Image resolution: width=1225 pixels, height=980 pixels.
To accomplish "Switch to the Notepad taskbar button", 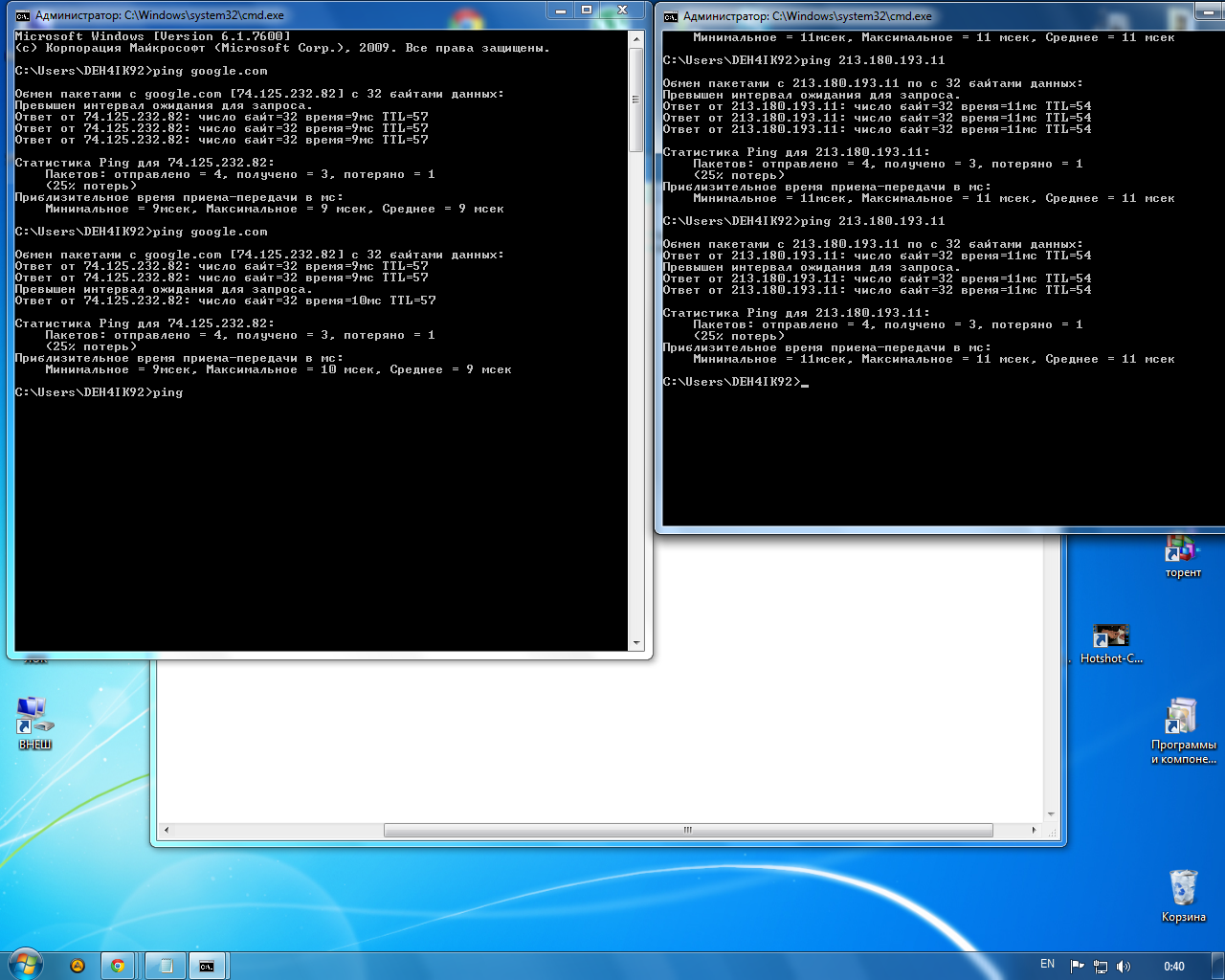I will click(x=166, y=966).
